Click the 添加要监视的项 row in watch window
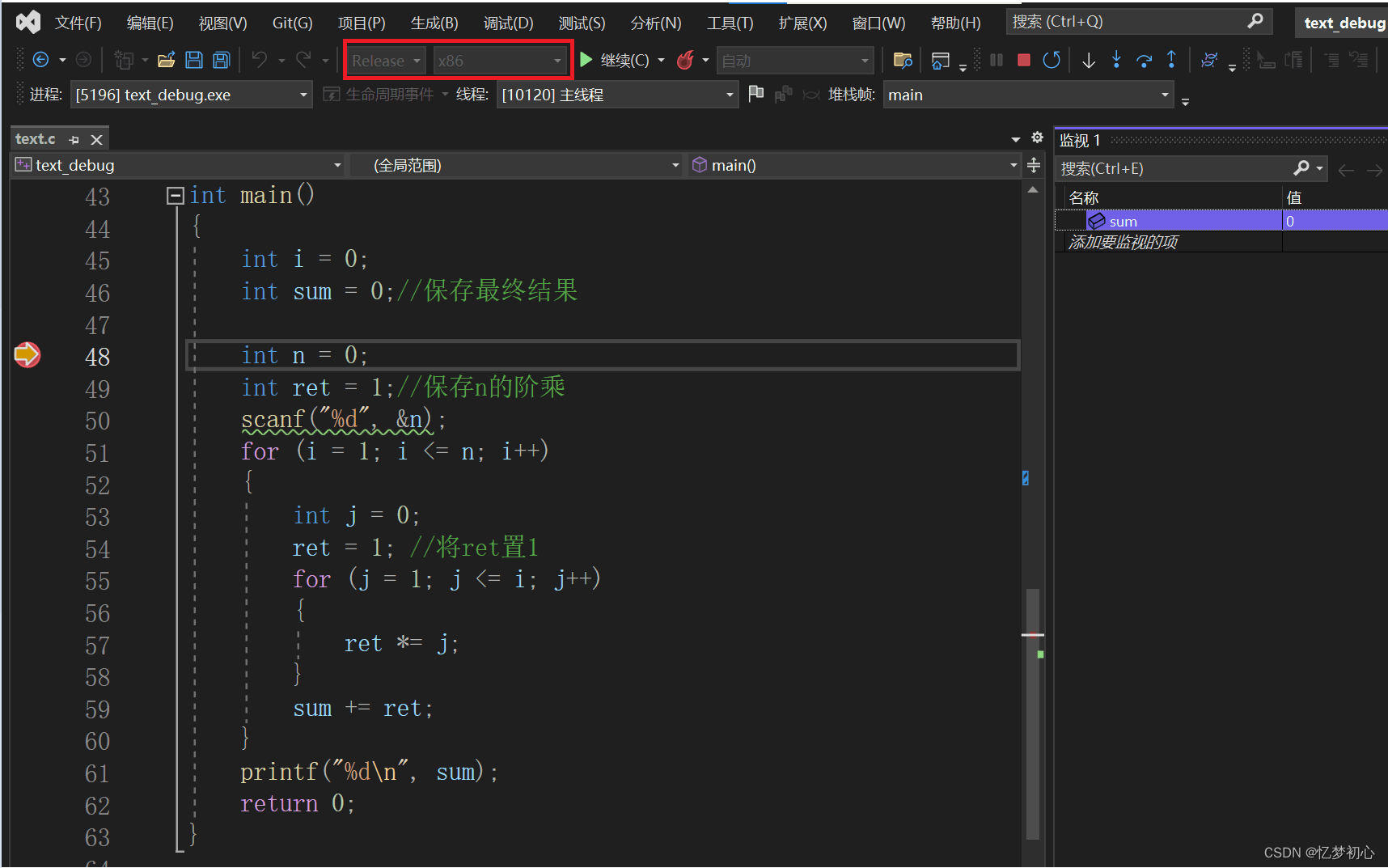1388x868 pixels. pos(1123,242)
